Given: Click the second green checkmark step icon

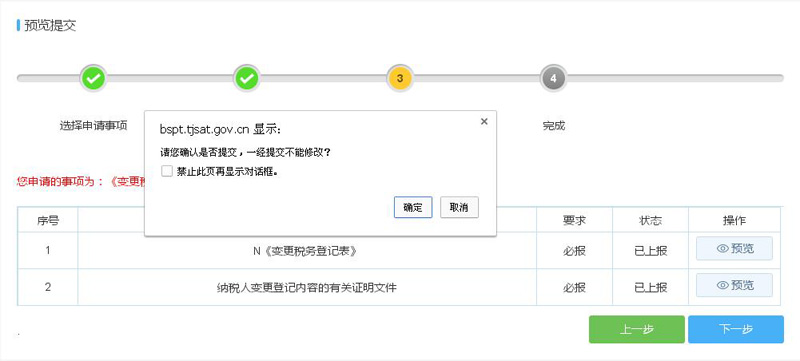Looking at the screenshot, I should click(x=246, y=79).
